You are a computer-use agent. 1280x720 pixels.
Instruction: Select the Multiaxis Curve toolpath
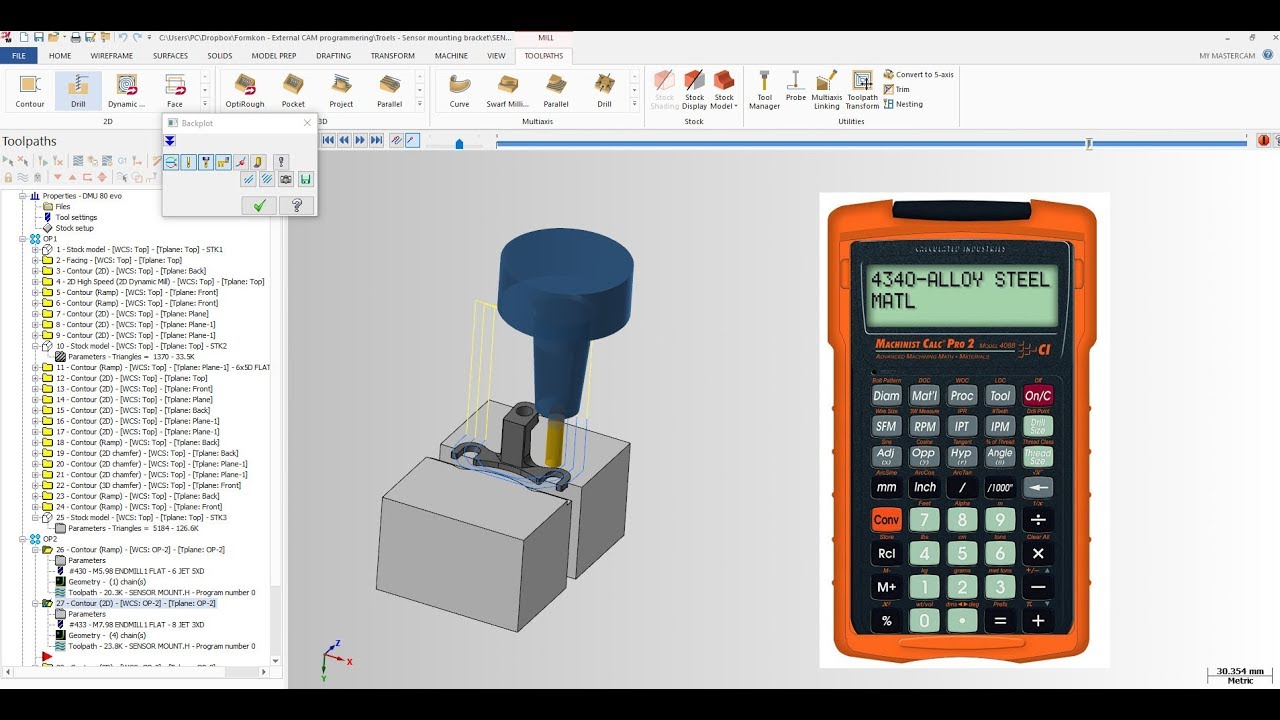[459, 89]
